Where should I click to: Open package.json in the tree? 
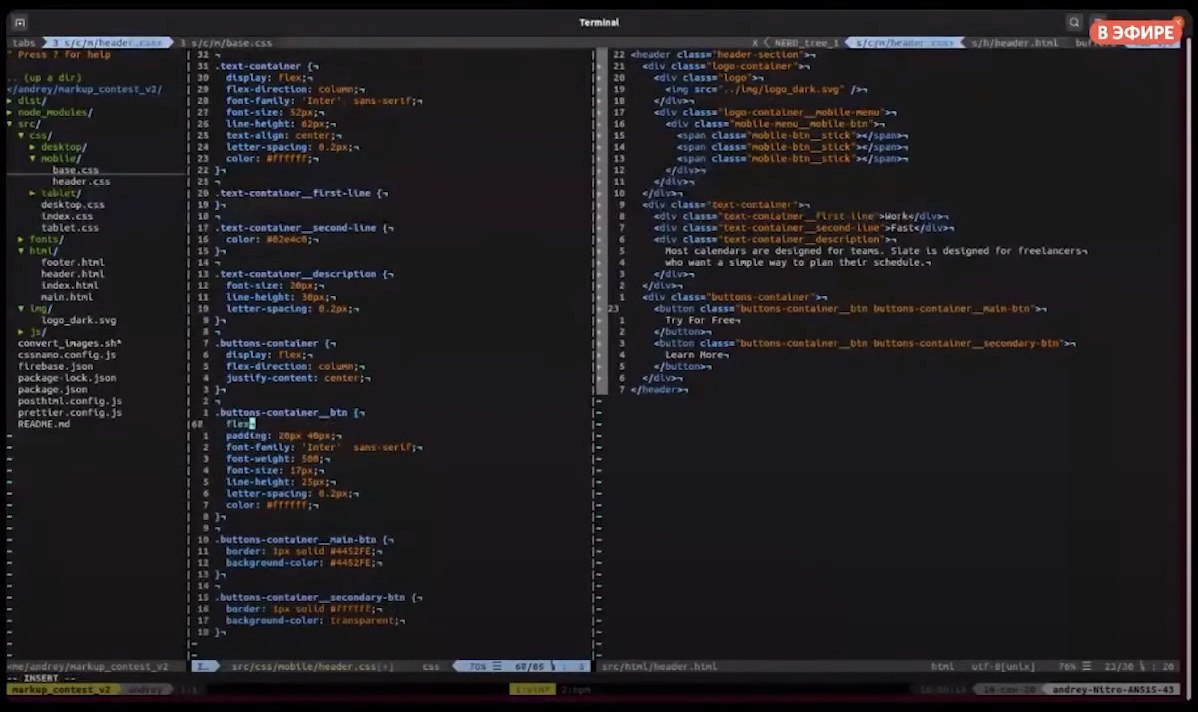click(x=52, y=390)
